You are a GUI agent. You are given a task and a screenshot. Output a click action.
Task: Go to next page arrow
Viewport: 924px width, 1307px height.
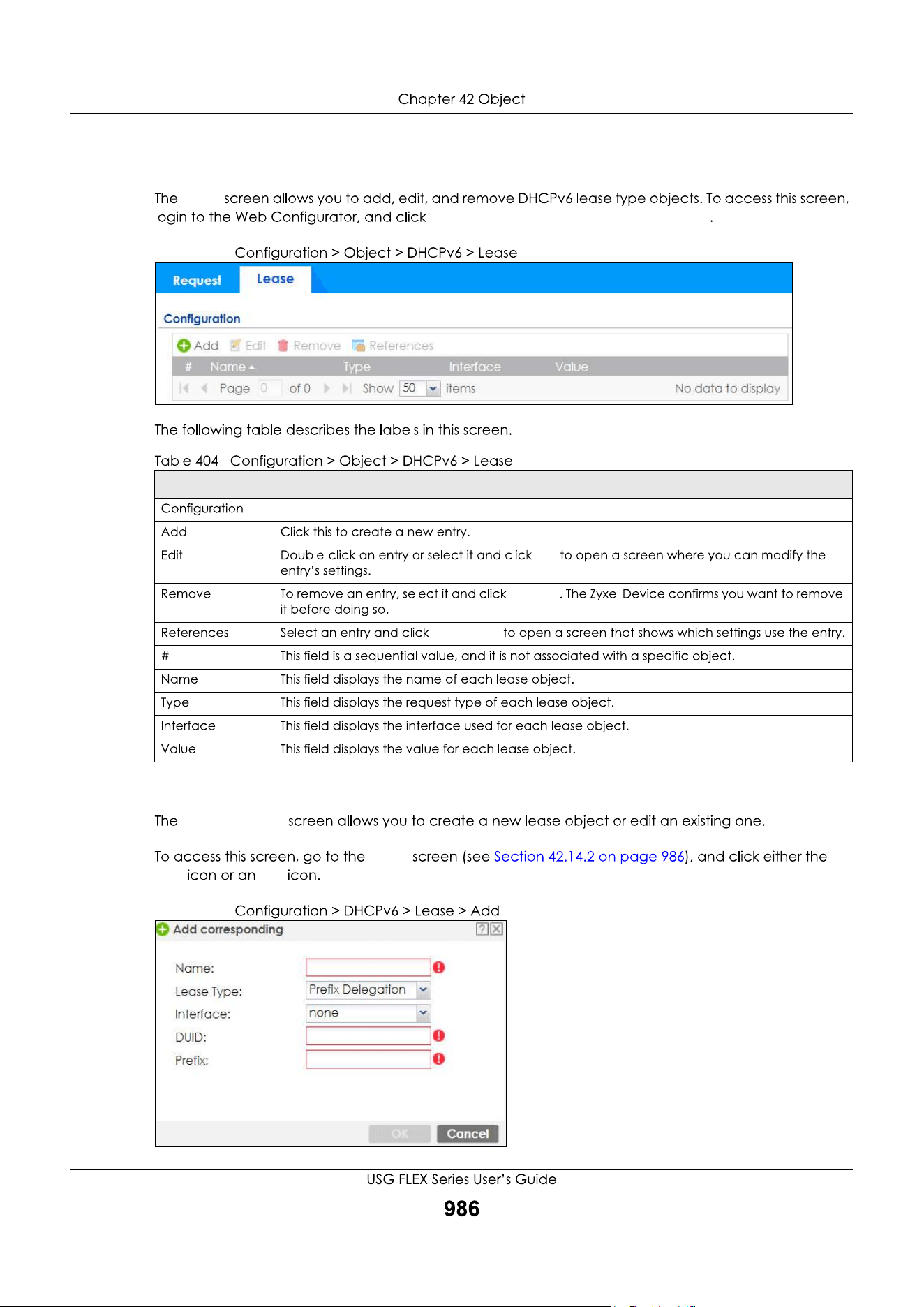[327, 388]
